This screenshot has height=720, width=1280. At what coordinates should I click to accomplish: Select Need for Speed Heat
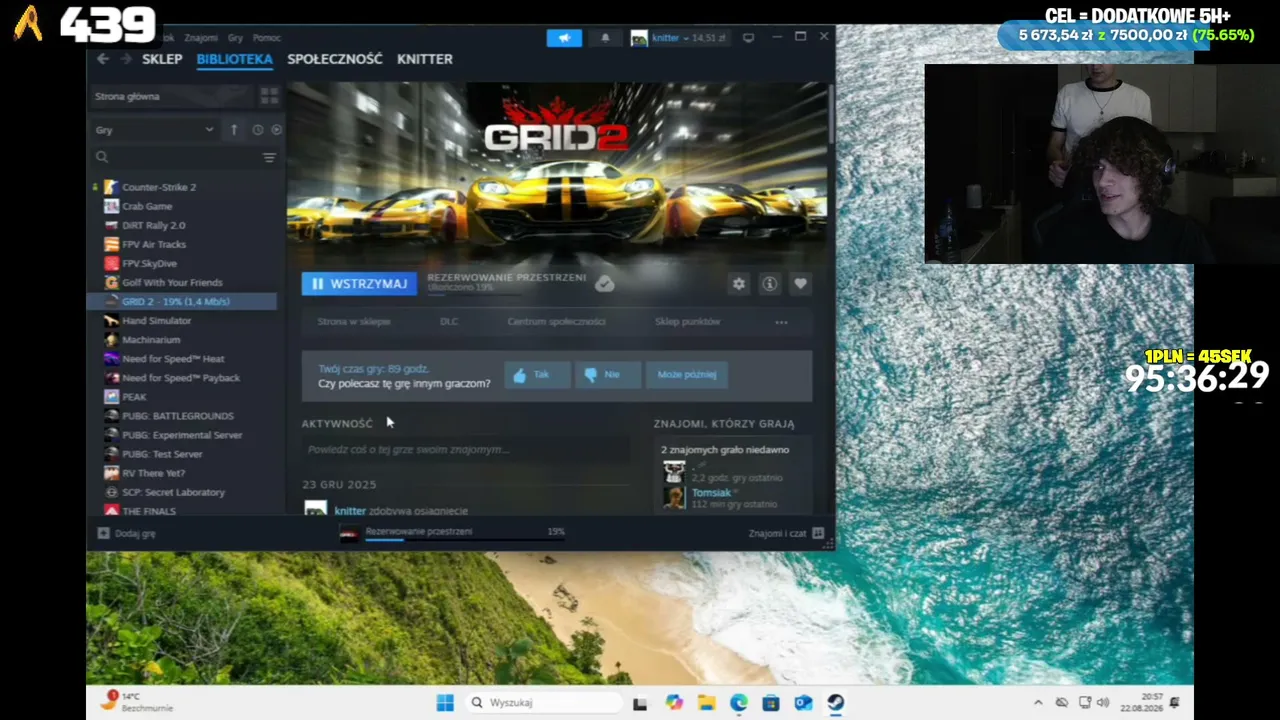pyautogui.click(x=173, y=359)
